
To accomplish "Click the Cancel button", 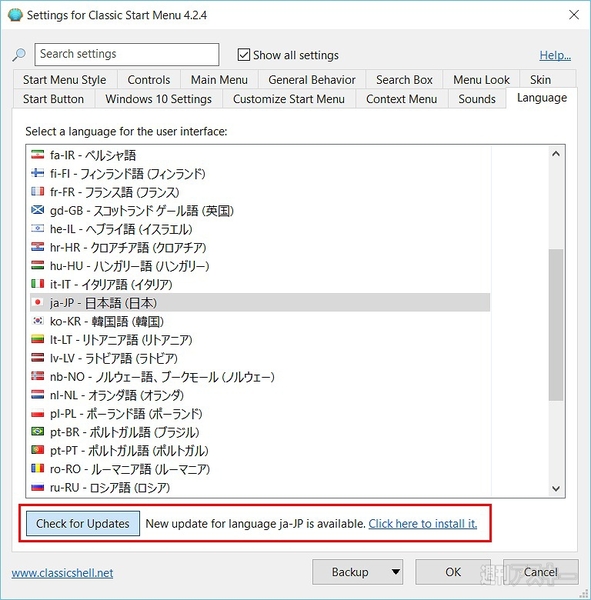I will pos(540,572).
